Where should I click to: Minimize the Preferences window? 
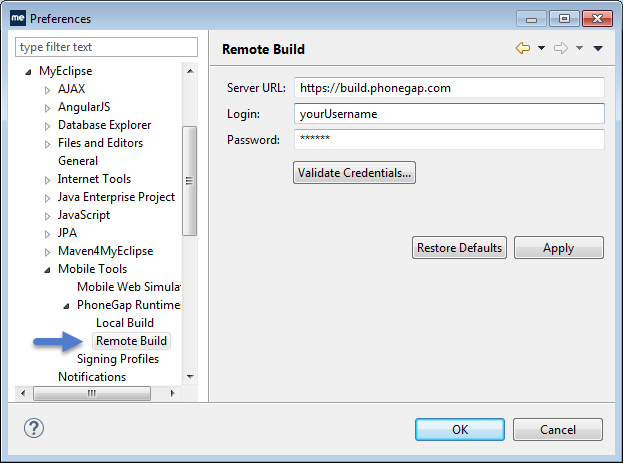click(532, 18)
